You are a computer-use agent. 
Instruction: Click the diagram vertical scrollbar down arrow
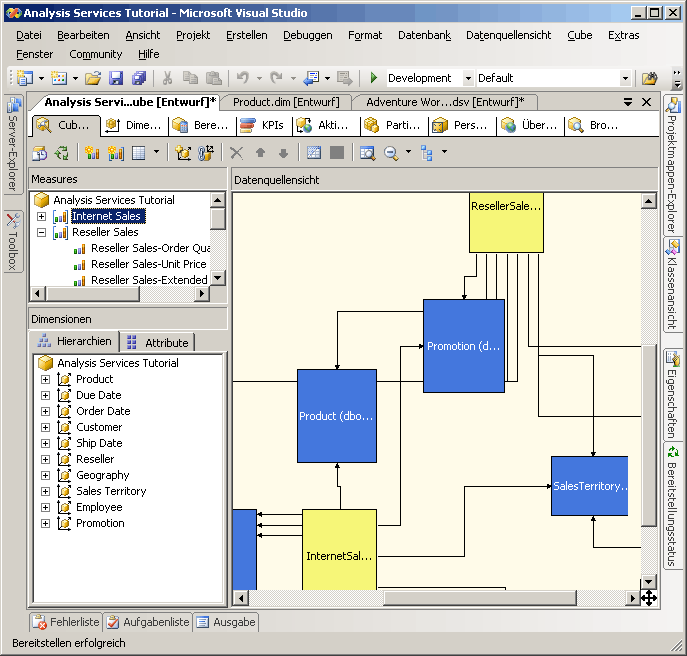pyautogui.click(x=648, y=582)
